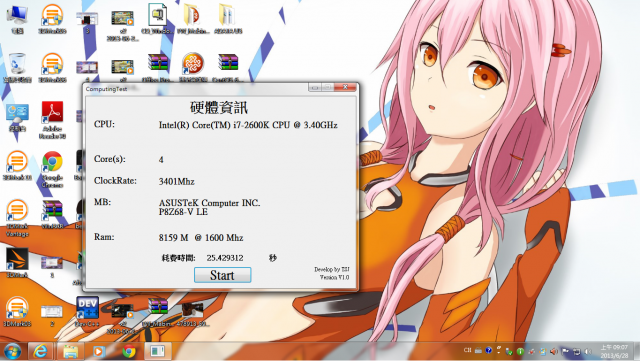Viewport: 640px width, 361px height.
Task: Open the network tray icon
Action: click(x=577, y=351)
